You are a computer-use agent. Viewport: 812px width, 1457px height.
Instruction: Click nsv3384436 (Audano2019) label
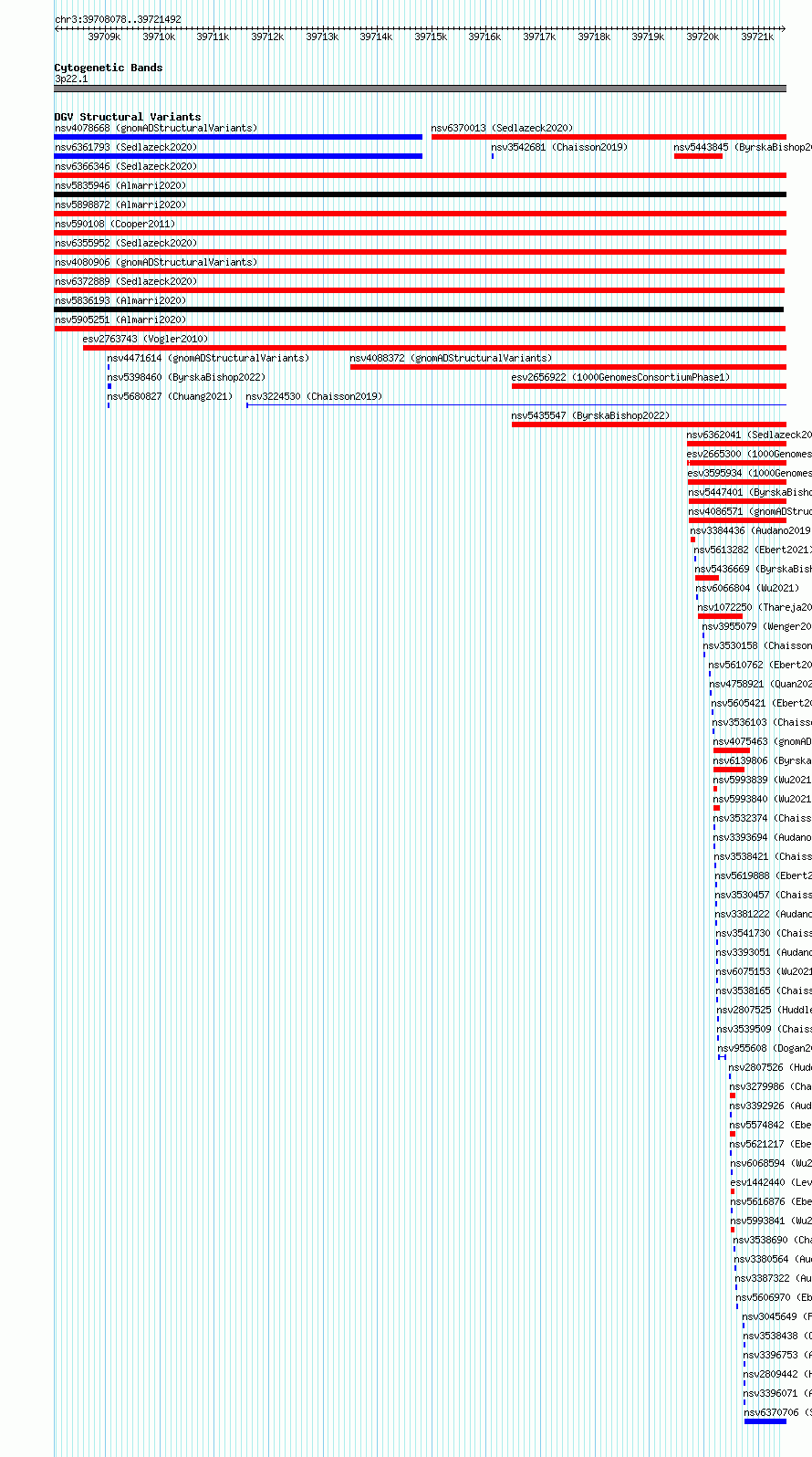(751, 530)
